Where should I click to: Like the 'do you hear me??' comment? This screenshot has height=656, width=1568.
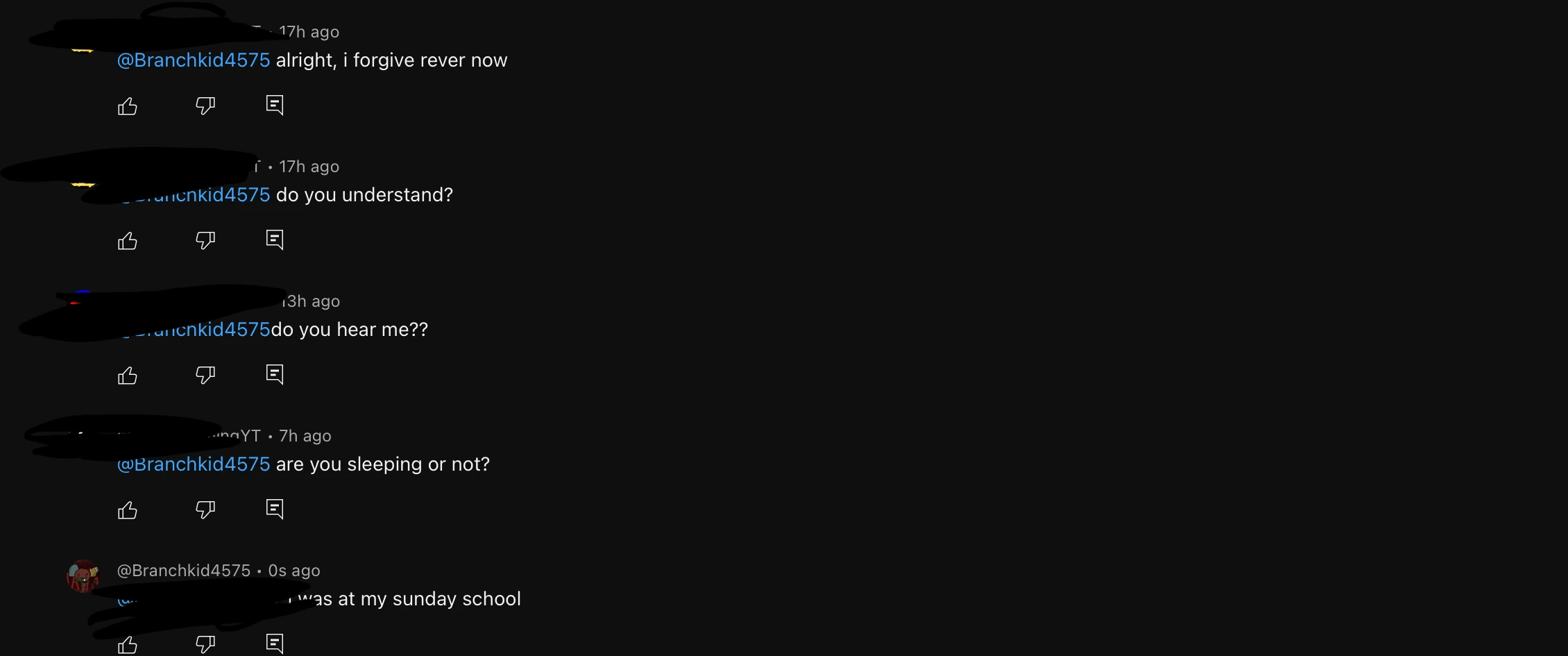[128, 376]
